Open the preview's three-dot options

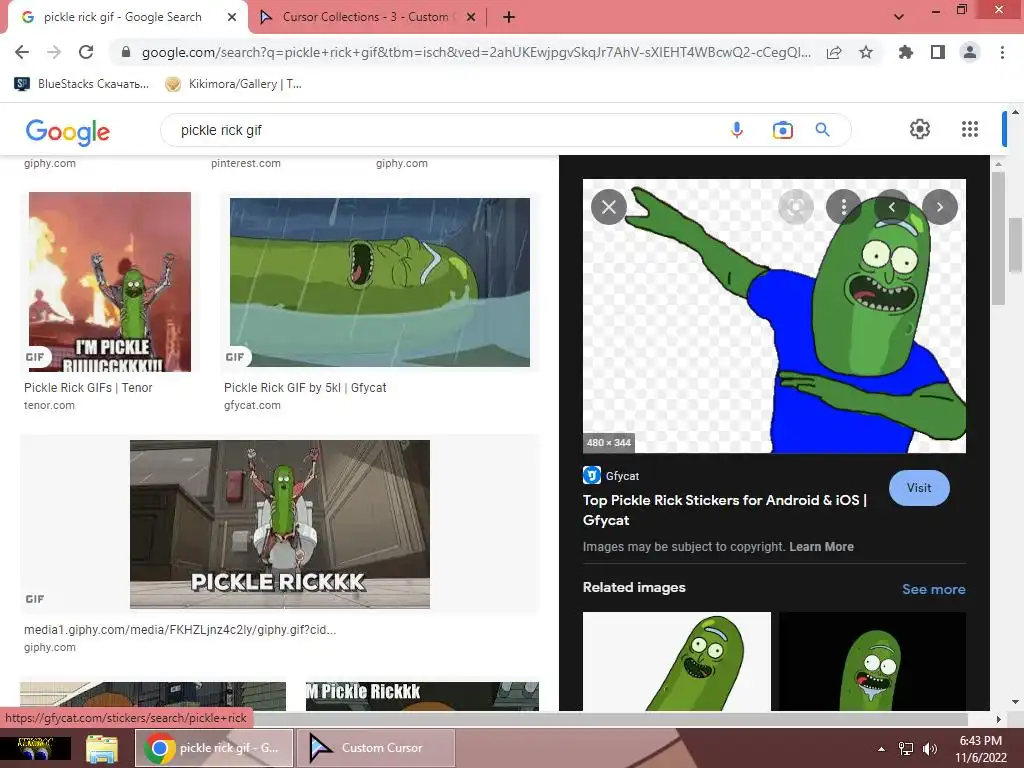click(844, 207)
